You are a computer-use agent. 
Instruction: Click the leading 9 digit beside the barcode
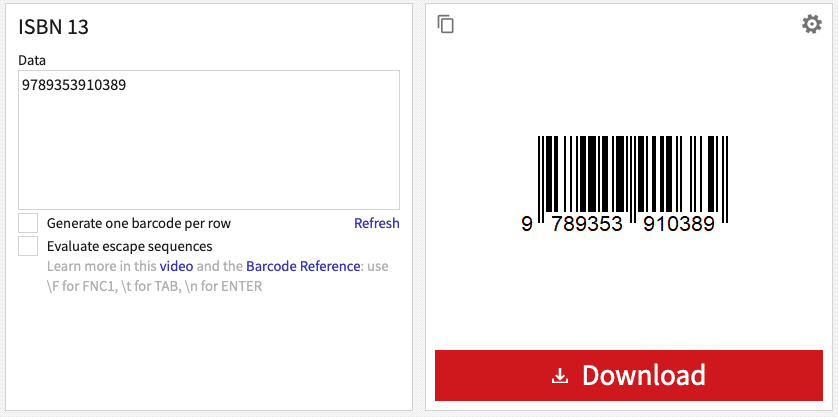[x=527, y=224]
